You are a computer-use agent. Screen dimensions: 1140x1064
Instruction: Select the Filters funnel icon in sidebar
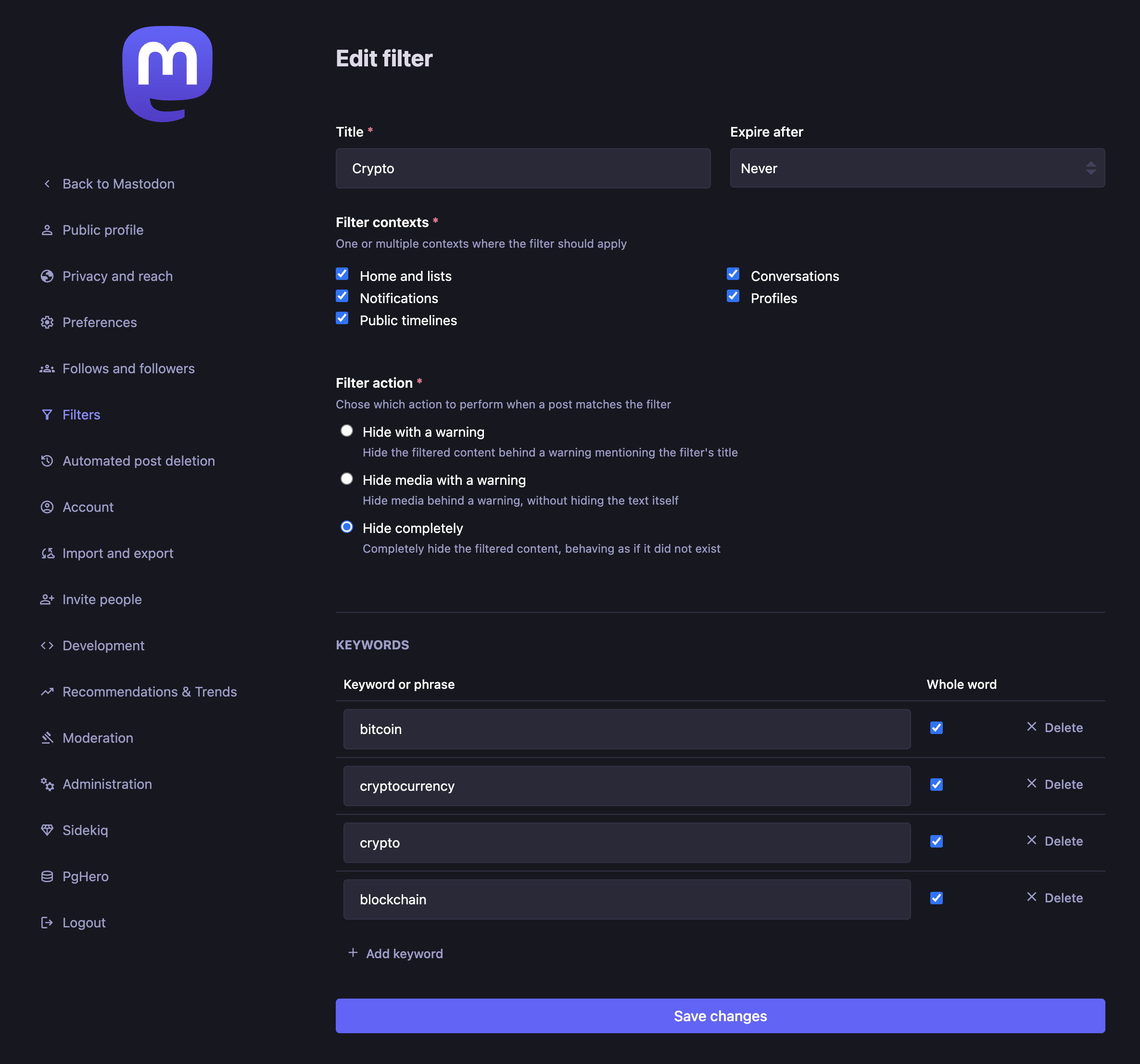(x=47, y=414)
